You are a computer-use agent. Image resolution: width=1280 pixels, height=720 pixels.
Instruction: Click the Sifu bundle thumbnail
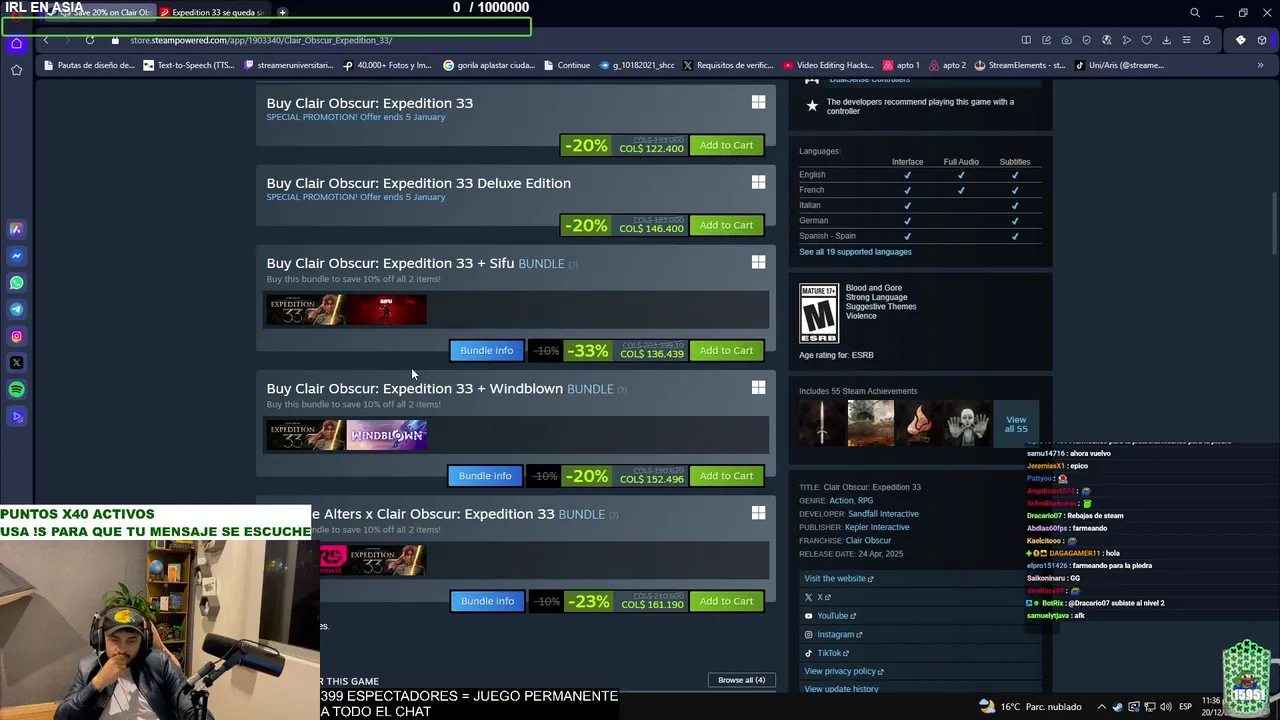pyautogui.click(x=386, y=310)
